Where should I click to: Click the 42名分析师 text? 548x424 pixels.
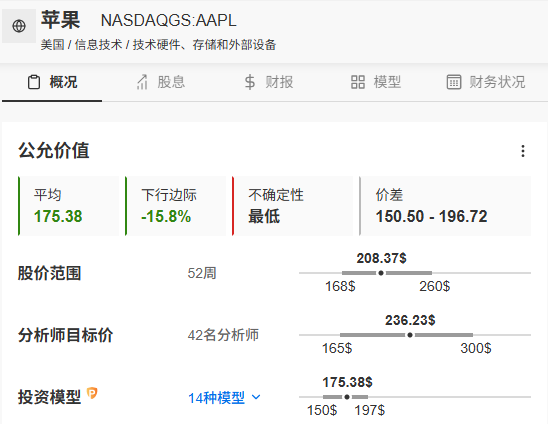click(223, 335)
